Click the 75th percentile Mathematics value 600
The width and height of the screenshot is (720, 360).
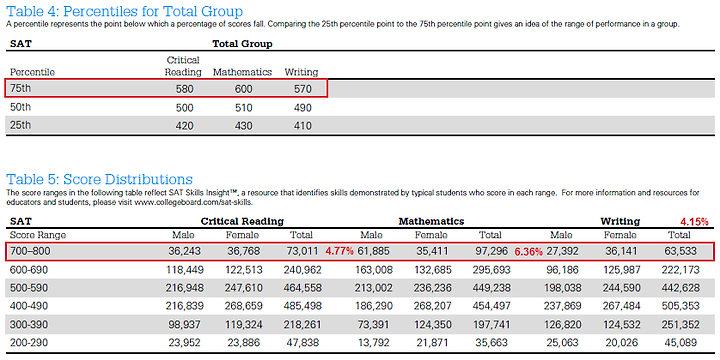(243, 89)
